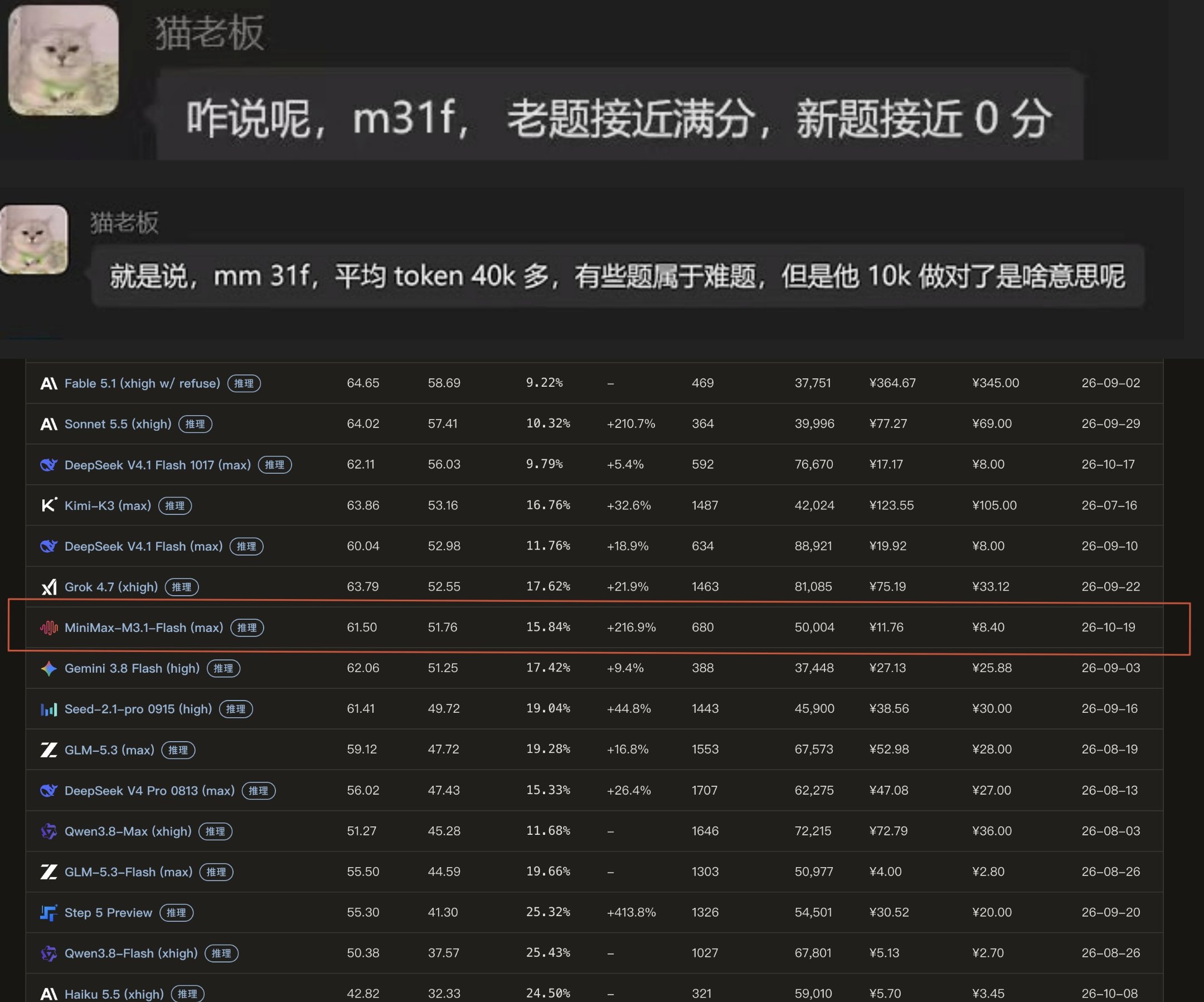Screen dimensions: 1204x1002
Task: Click the ¥2.70 price in Qwen3.8-Flash row
Action: 988,953
